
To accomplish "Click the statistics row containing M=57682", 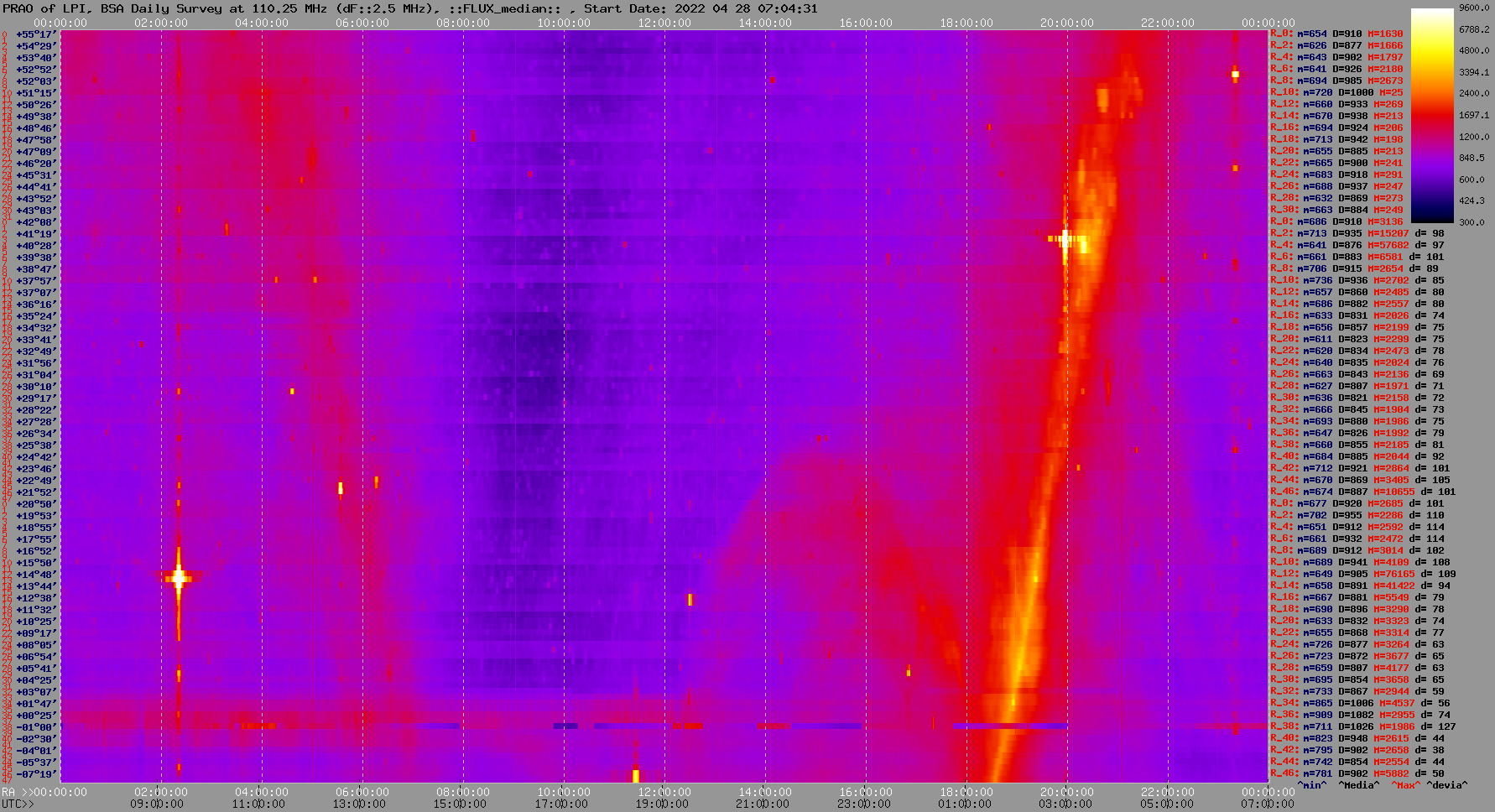I will point(1357,246).
